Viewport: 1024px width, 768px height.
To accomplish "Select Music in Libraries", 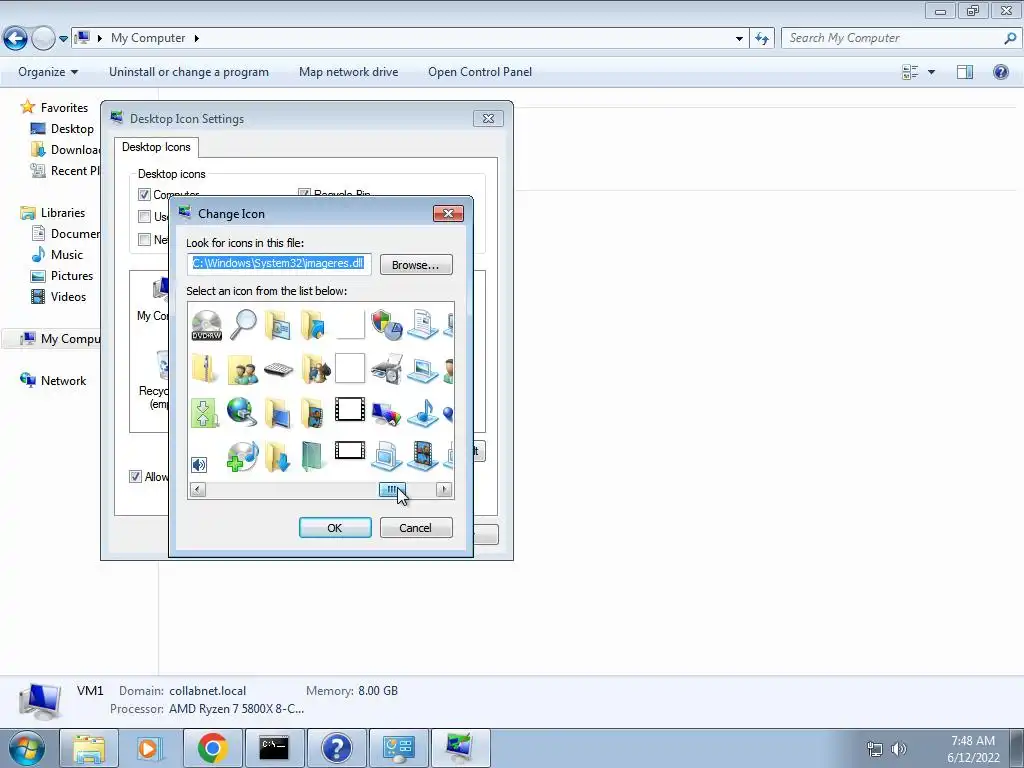I will point(57,255).
